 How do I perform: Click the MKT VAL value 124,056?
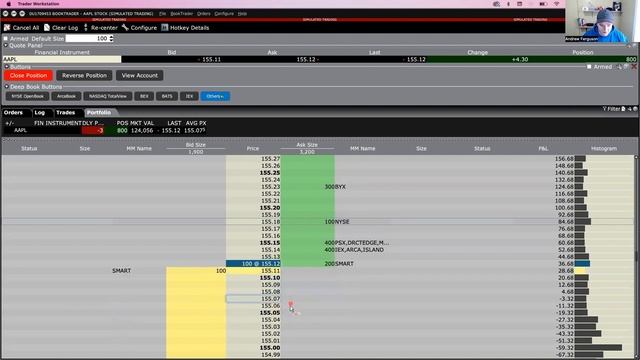tap(142, 131)
